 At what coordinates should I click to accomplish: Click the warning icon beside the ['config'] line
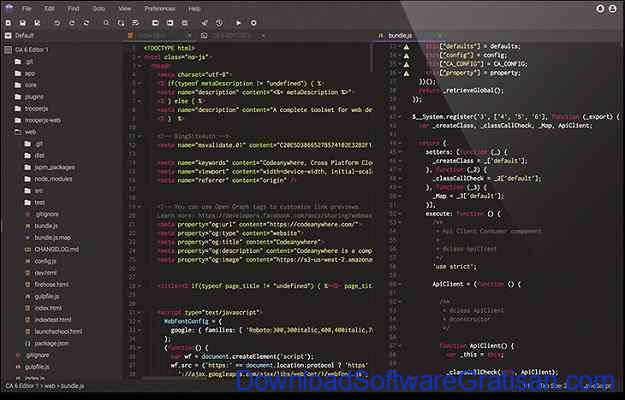(406, 55)
